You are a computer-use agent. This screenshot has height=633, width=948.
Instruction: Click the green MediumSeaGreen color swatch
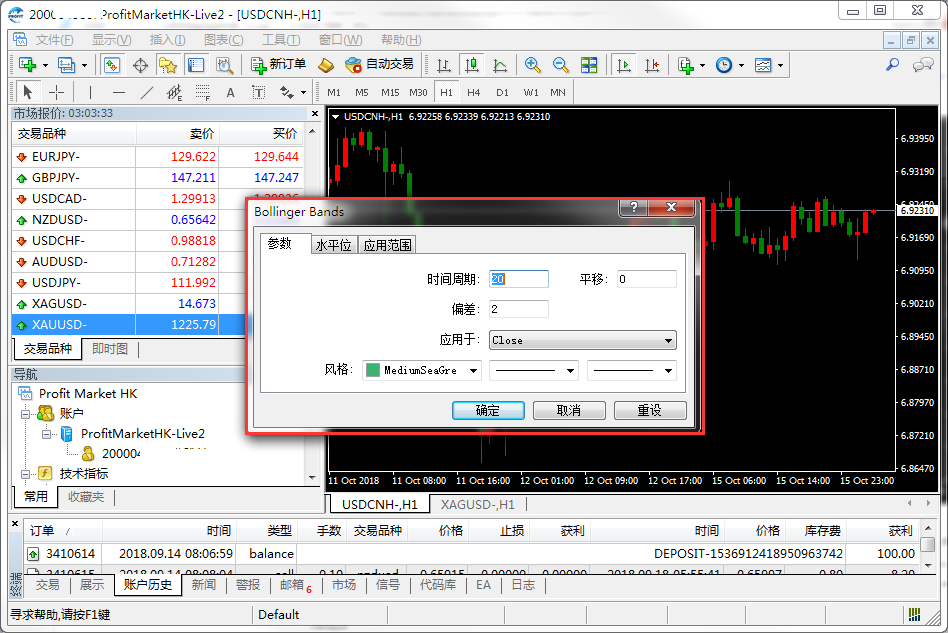click(x=373, y=371)
